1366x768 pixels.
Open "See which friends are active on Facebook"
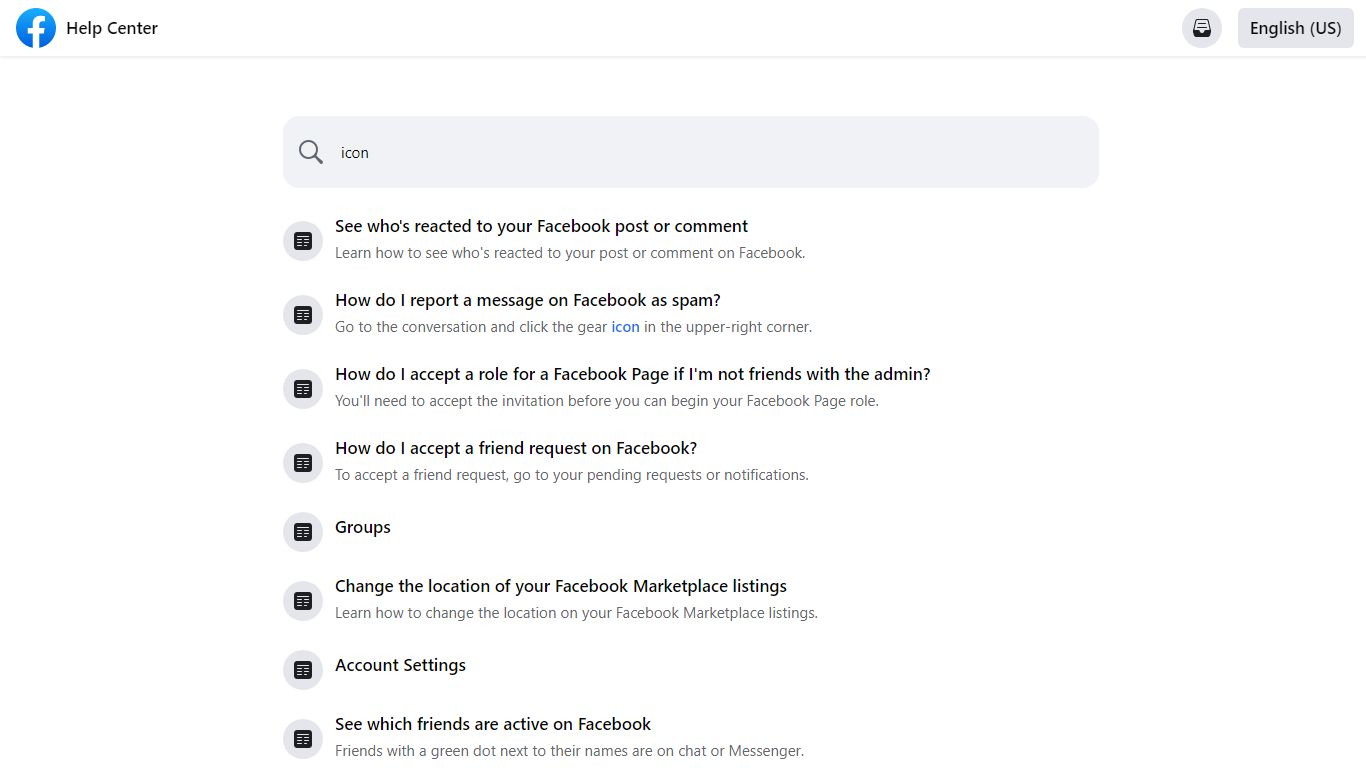click(493, 724)
